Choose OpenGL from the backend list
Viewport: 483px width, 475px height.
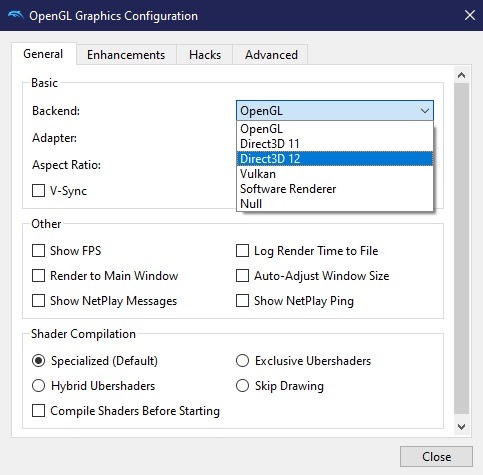(x=335, y=129)
